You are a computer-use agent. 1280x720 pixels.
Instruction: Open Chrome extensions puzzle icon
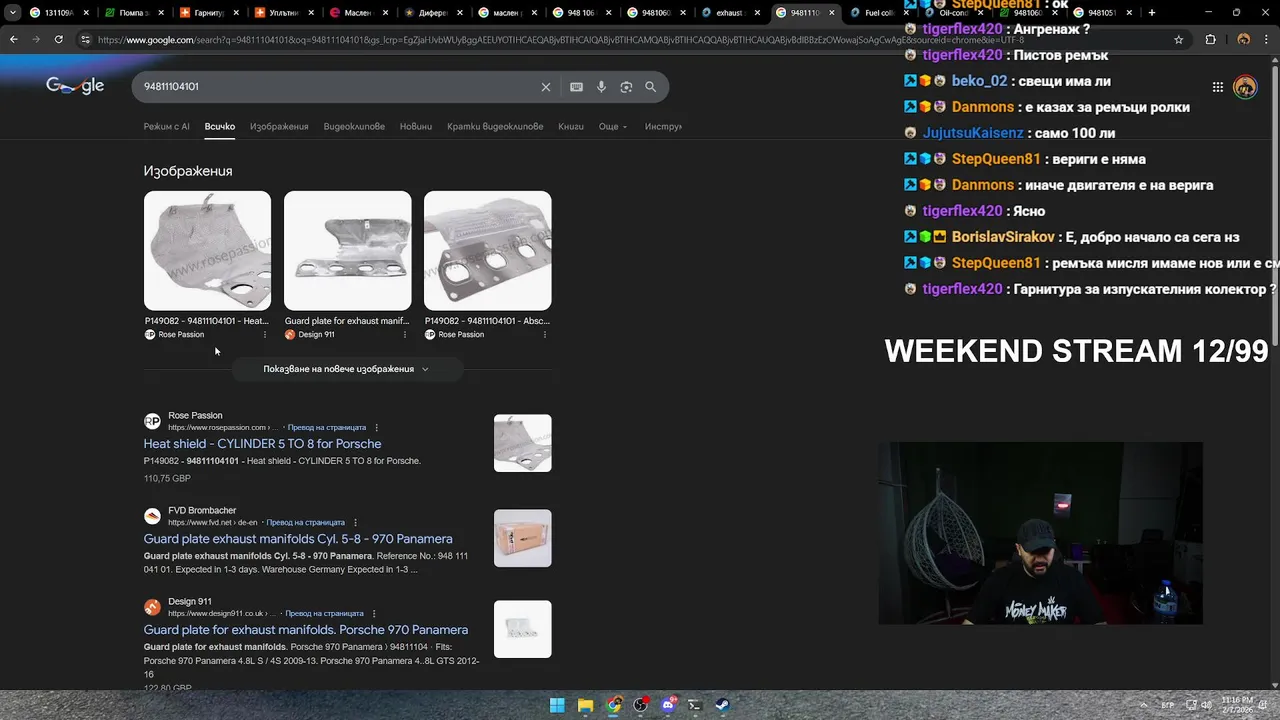[x=1211, y=39]
